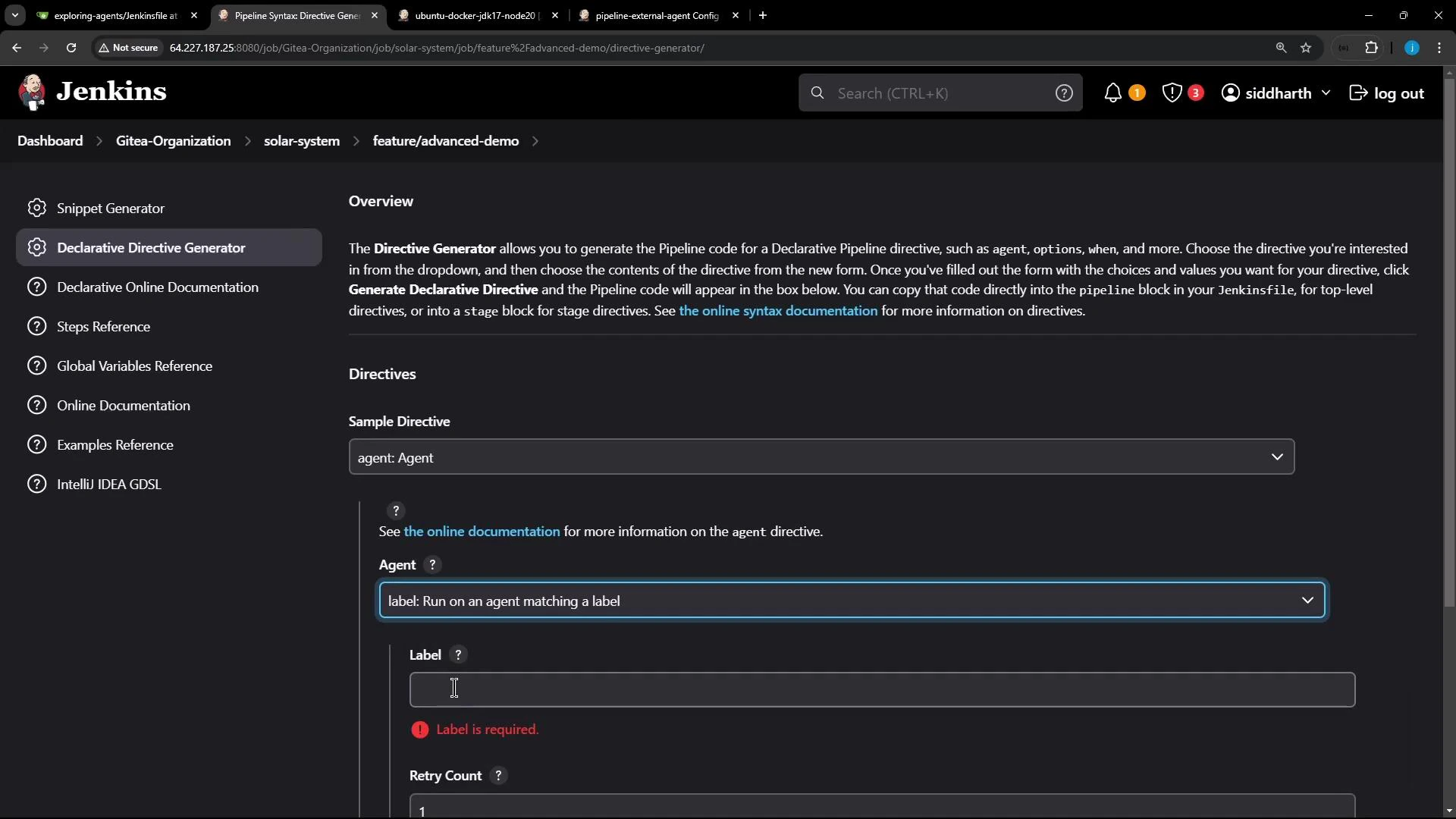Open the Snippet Generator from the sidebar
This screenshot has height=819, width=1456.
109,208
